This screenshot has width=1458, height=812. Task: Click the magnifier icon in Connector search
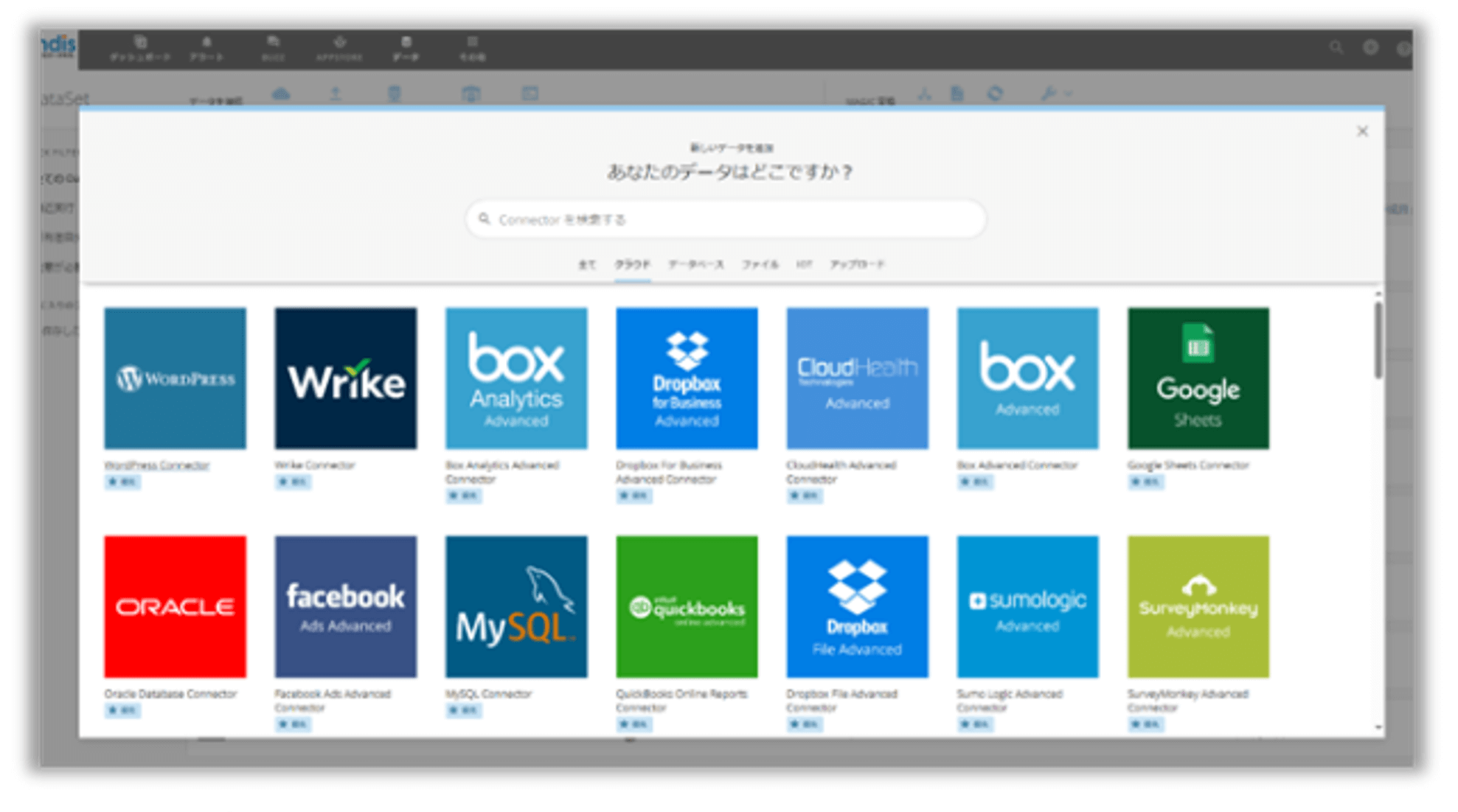point(485,219)
